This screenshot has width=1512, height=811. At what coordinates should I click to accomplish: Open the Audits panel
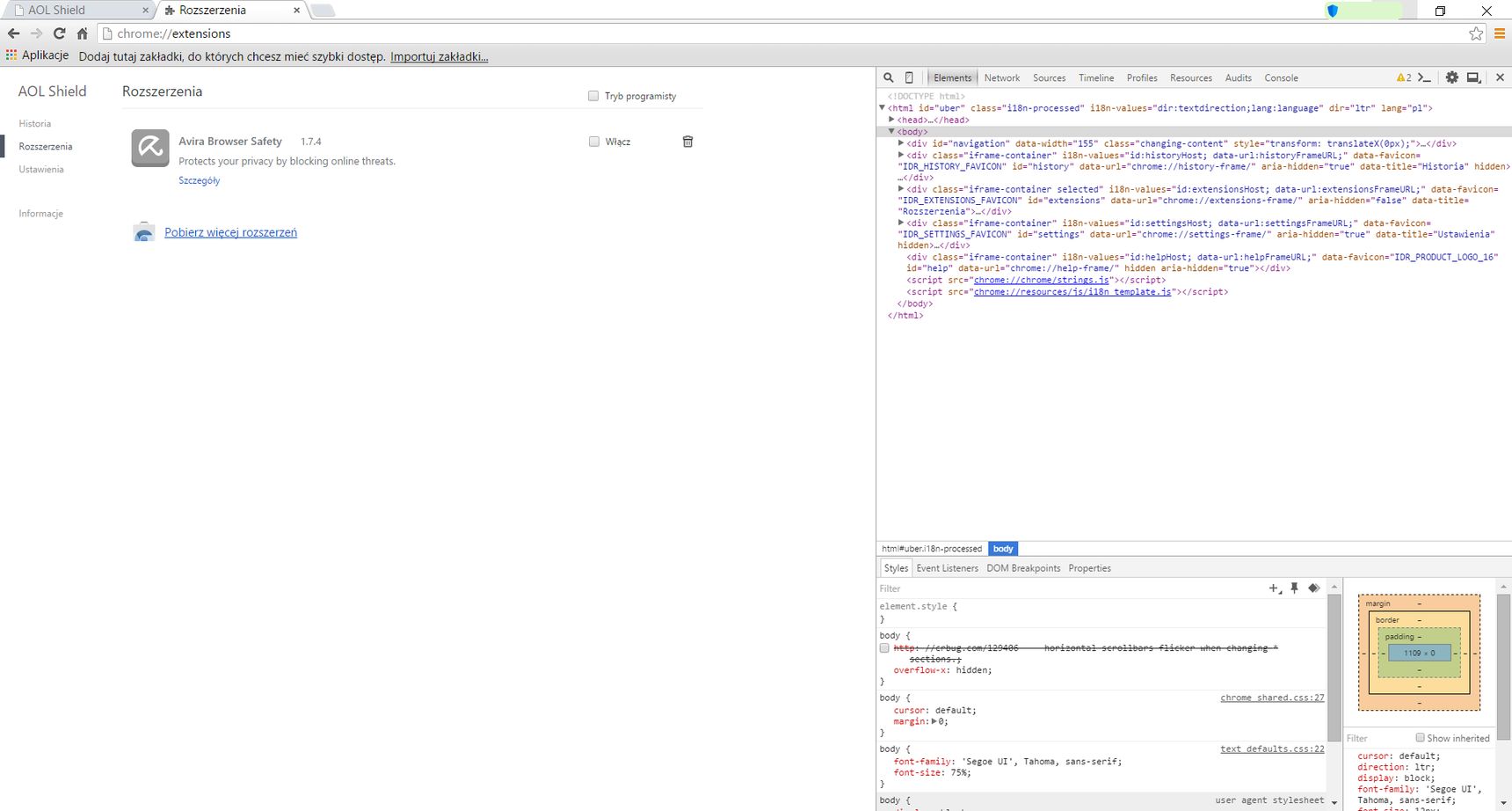1239,77
